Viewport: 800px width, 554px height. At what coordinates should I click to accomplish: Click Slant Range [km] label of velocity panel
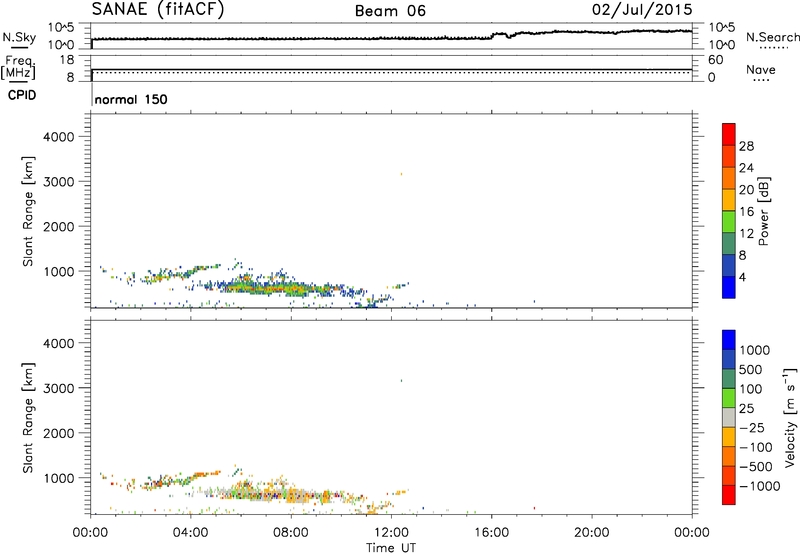click(28, 417)
